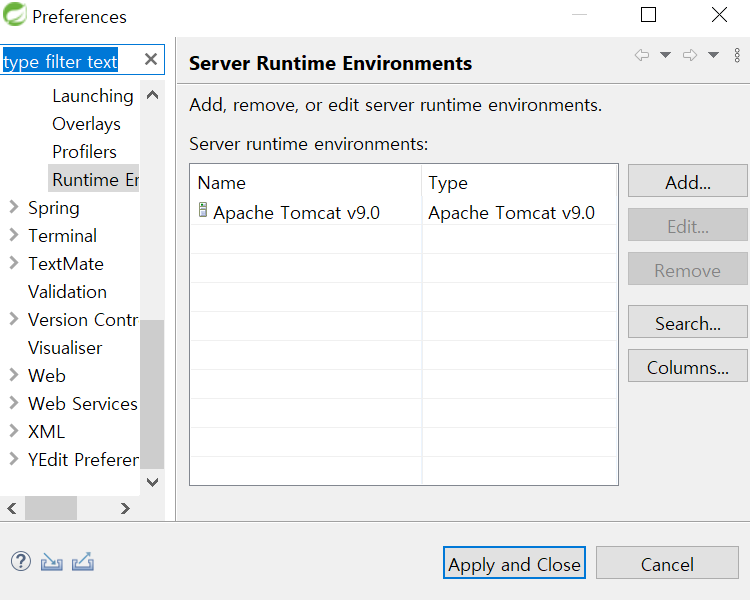Open the forward history dropdown arrow
Viewport: 750px width, 600px height.
point(713,55)
